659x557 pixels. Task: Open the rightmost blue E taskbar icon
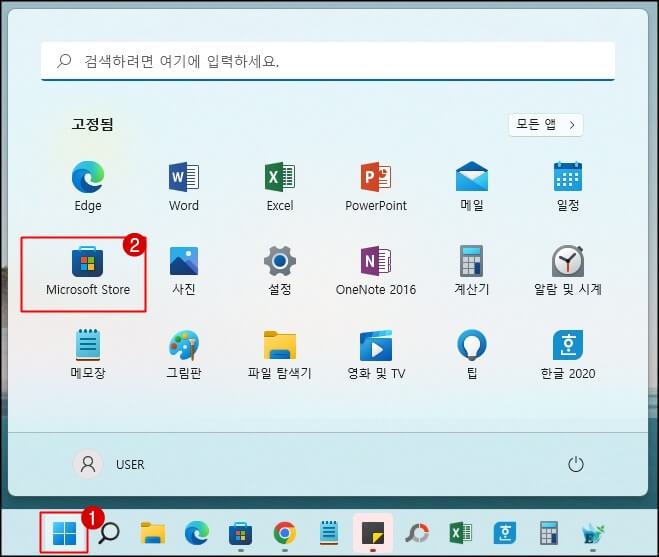point(593,533)
